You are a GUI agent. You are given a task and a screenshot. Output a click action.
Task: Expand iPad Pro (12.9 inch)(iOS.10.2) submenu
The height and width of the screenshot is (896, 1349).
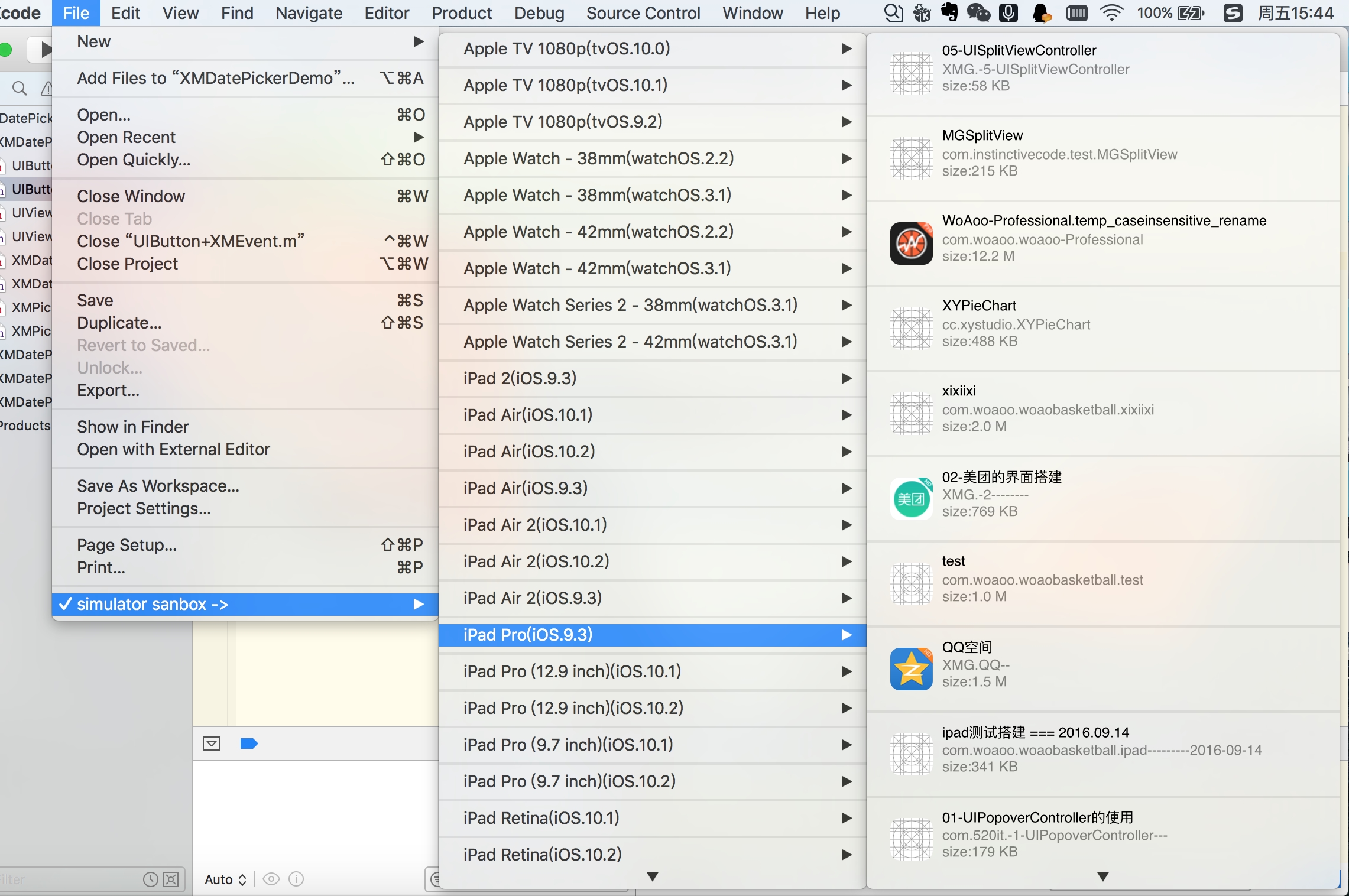[652, 708]
